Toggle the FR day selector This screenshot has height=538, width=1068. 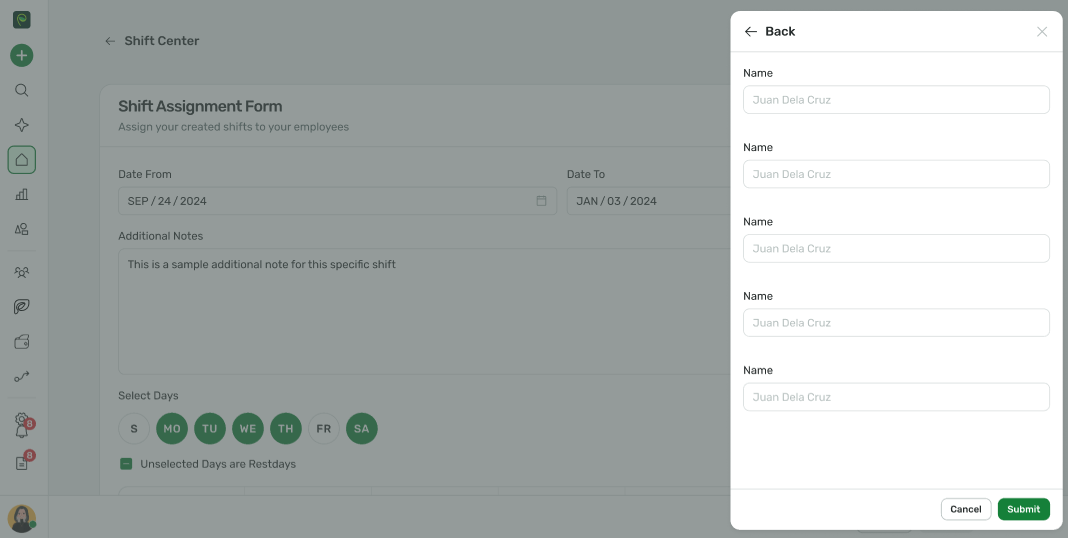click(x=324, y=429)
